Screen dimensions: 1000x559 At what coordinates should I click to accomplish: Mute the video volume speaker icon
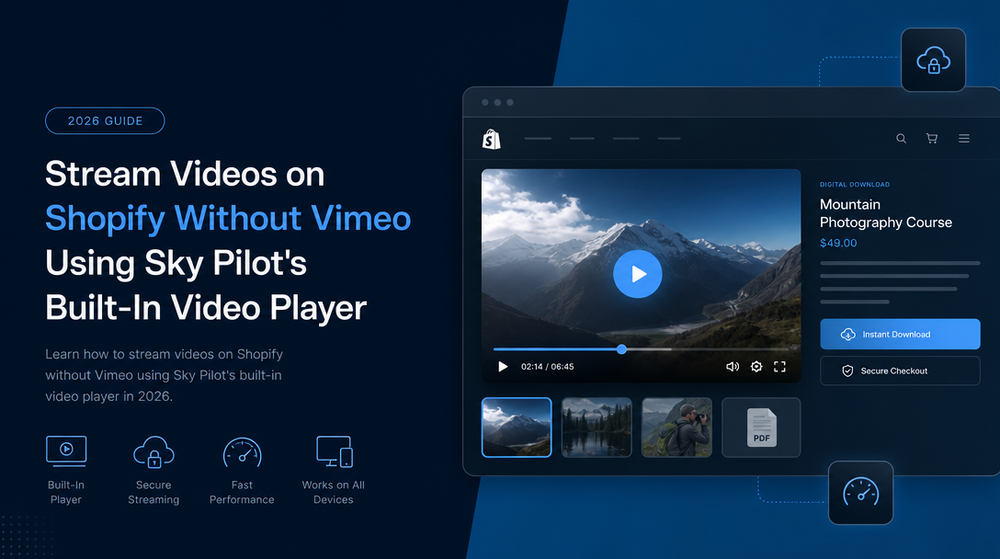(x=732, y=367)
